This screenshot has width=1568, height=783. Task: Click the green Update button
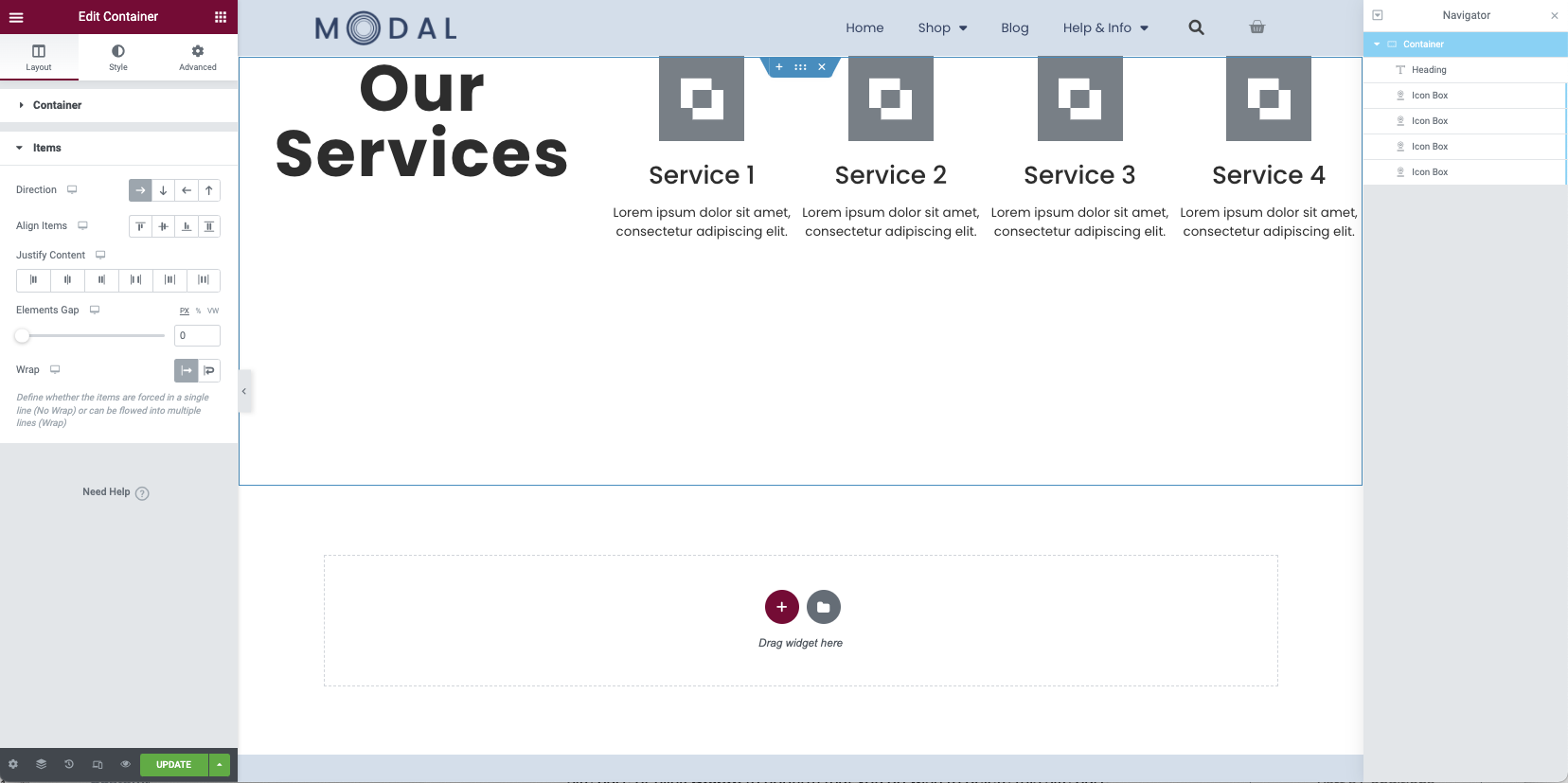click(x=173, y=764)
